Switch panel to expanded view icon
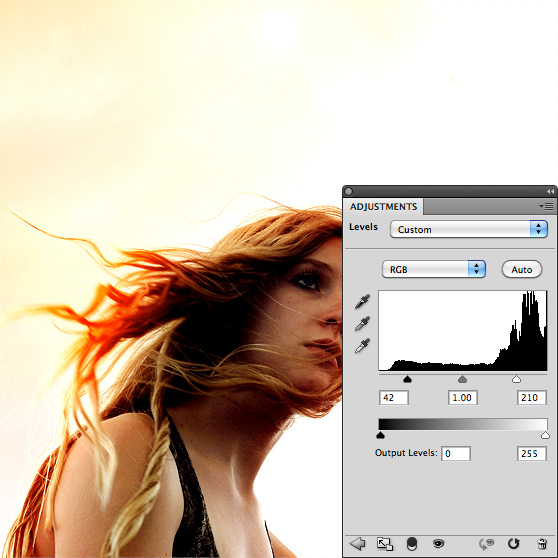 pyautogui.click(x=385, y=544)
